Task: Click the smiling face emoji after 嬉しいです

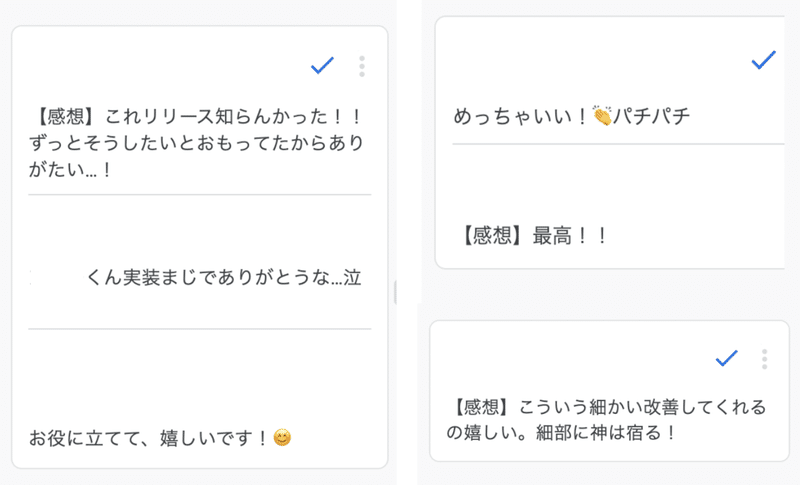Action: pos(282,438)
